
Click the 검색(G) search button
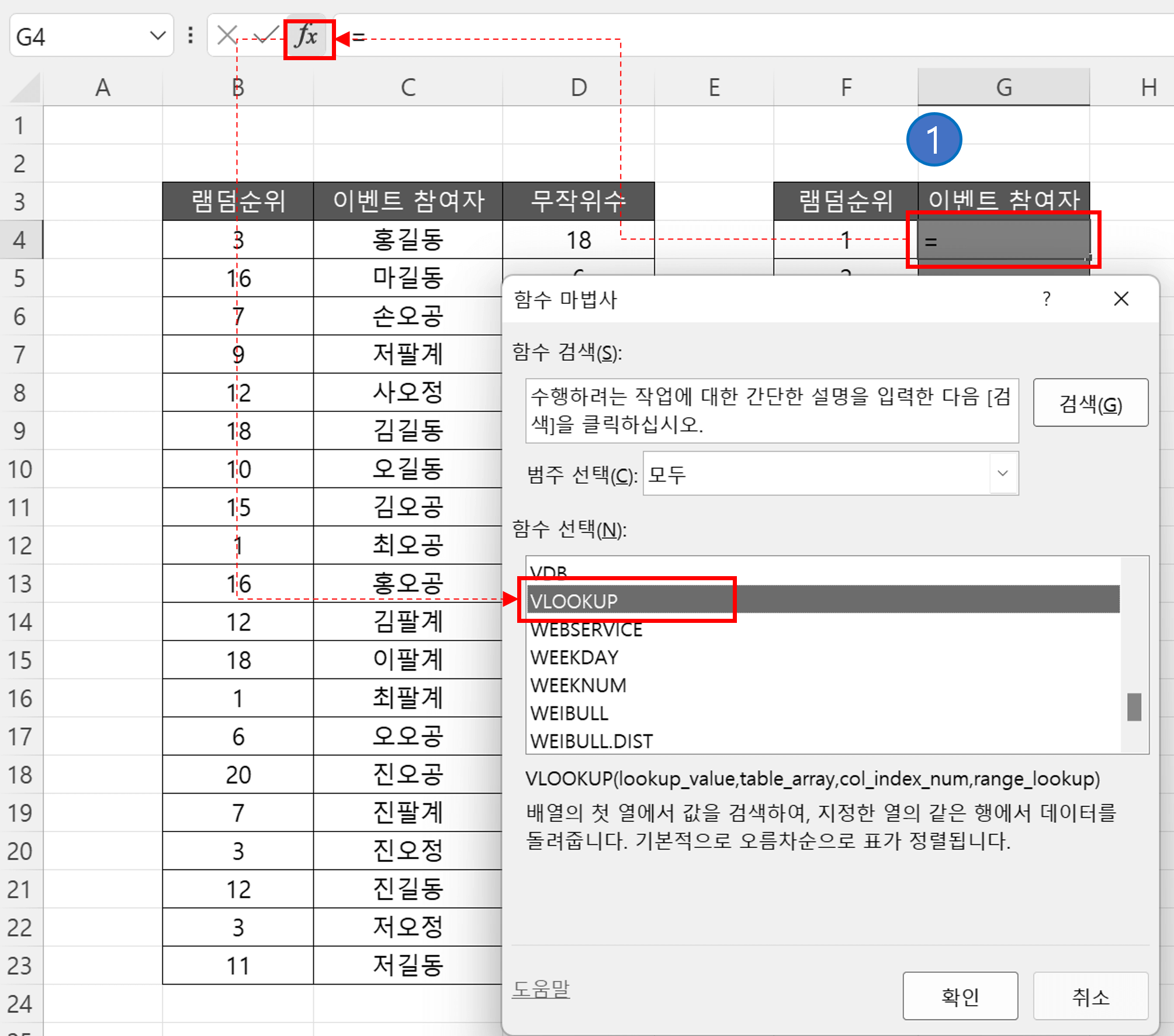pos(1090,403)
